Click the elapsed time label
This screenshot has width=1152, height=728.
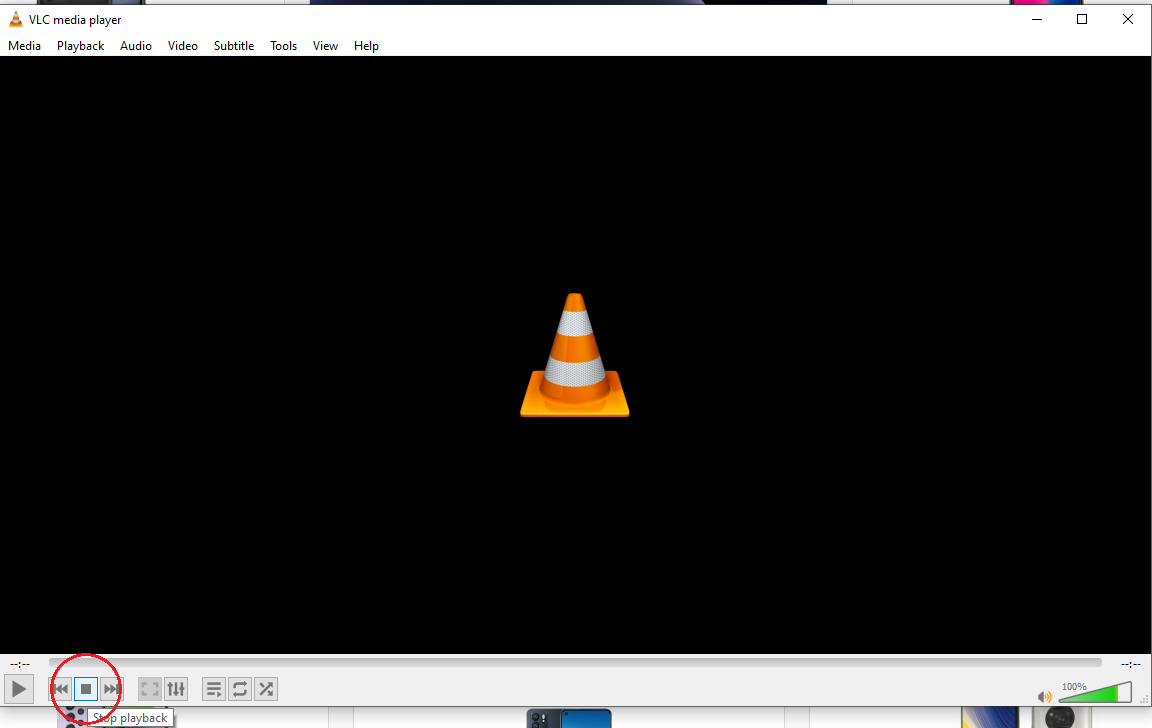pyautogui.click(x=20, y=664)
